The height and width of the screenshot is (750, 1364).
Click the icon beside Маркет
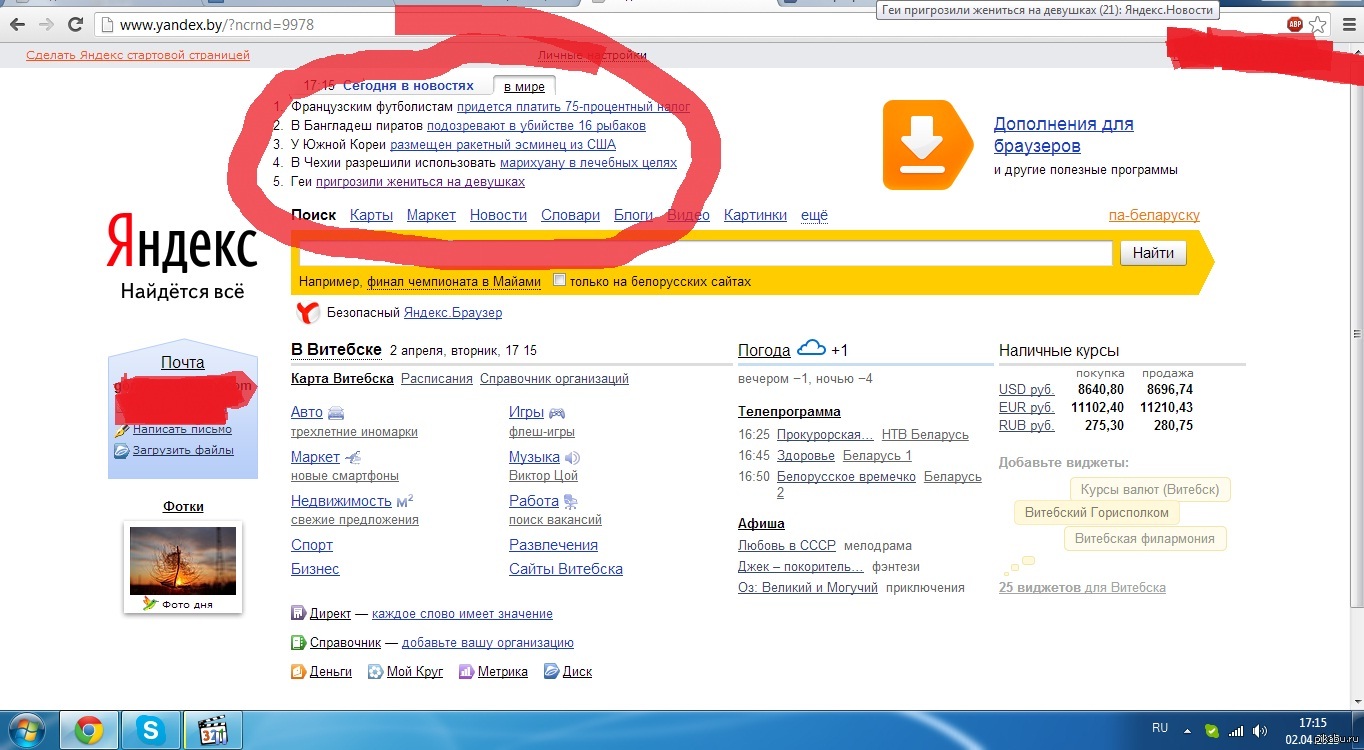(353, 457)
